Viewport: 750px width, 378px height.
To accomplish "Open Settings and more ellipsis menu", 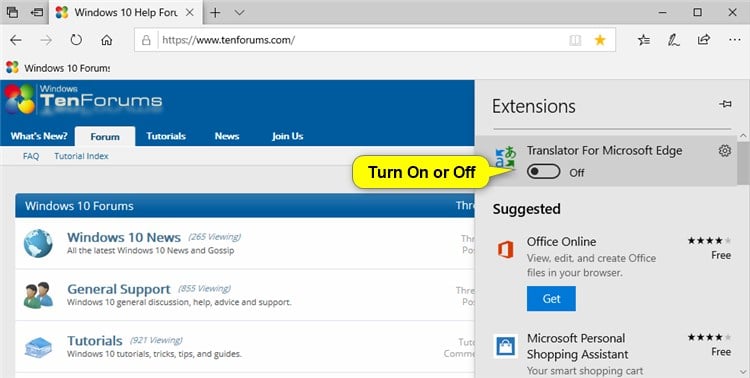I will [735, 40].
